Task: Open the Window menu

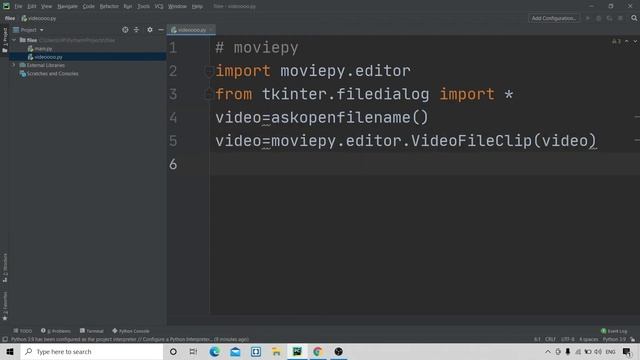Action: coord(177,6)
